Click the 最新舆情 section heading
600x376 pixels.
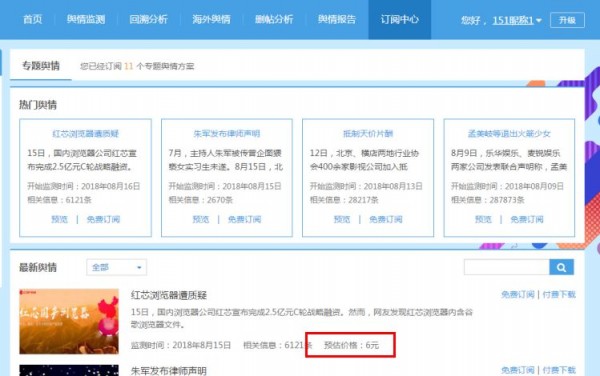(38, 267)
